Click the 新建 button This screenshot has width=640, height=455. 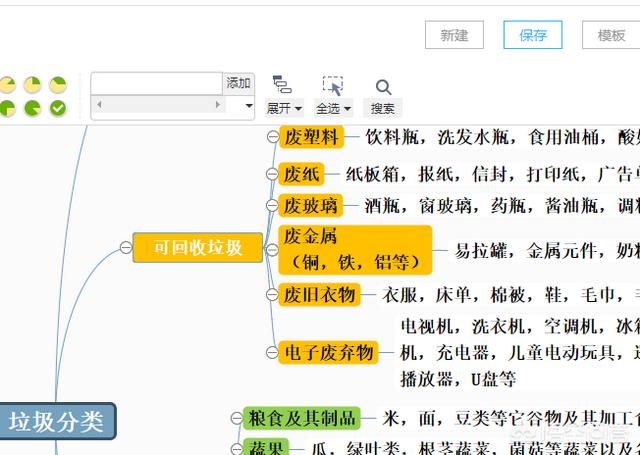point(454,35)
